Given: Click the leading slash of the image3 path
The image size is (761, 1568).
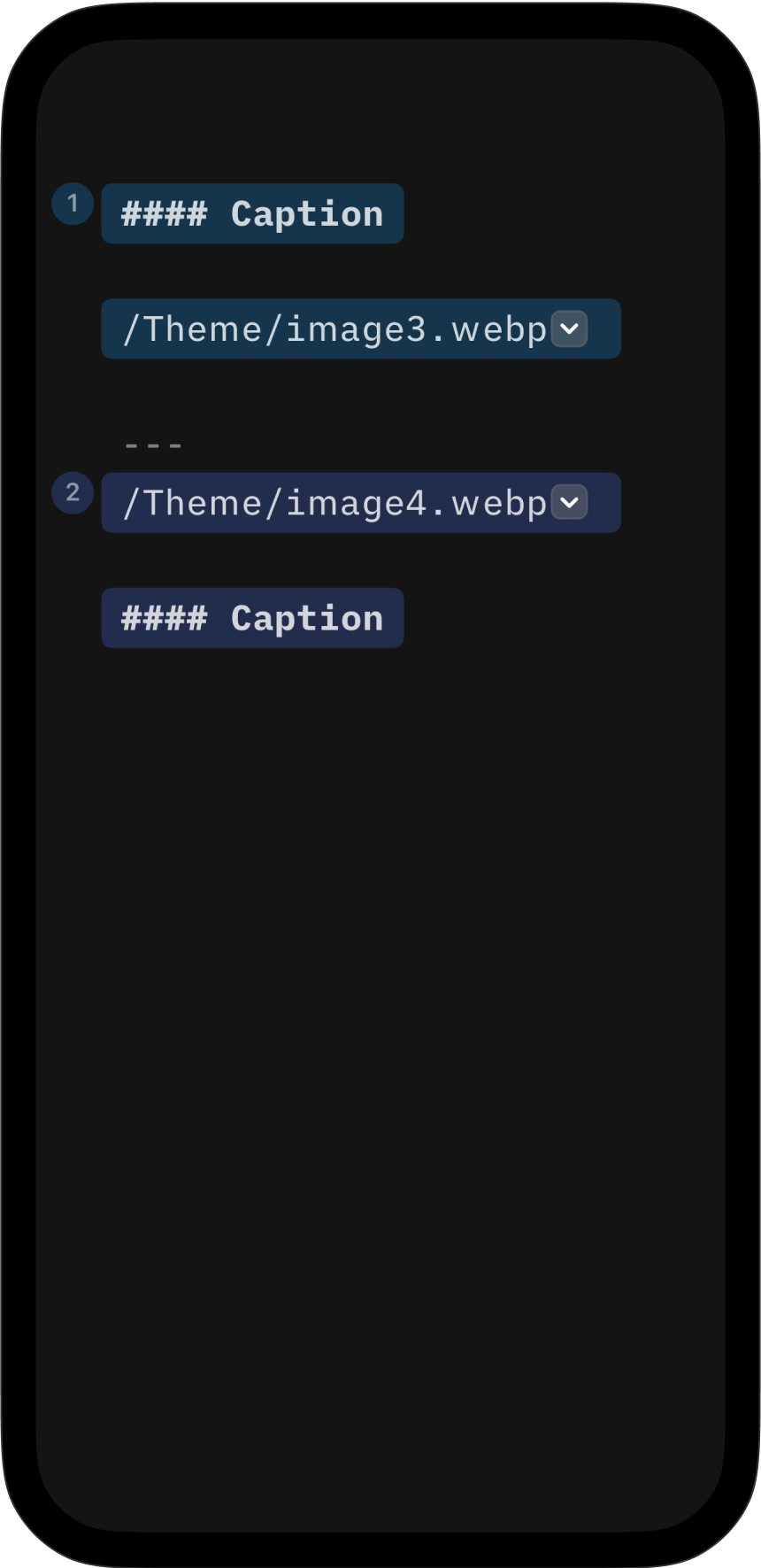Looking at the screenshot, I should pyautogui.click(x=132, y=329).
